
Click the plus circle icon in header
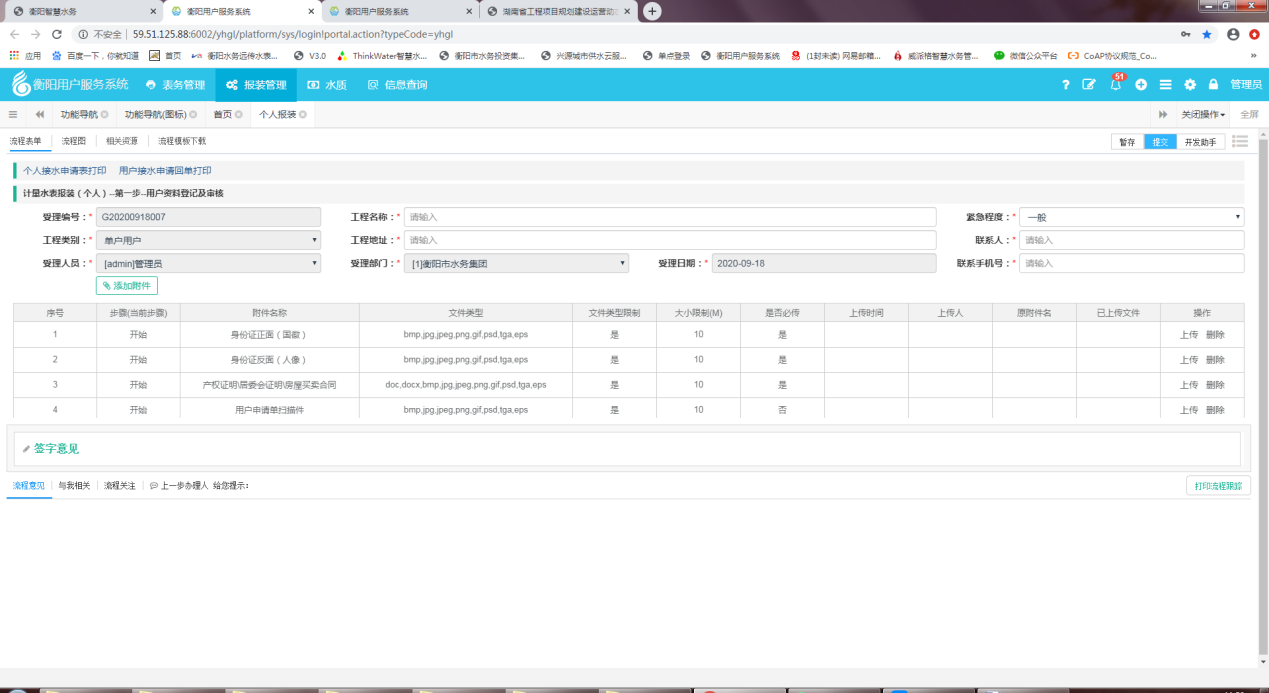click(1141, 85)
